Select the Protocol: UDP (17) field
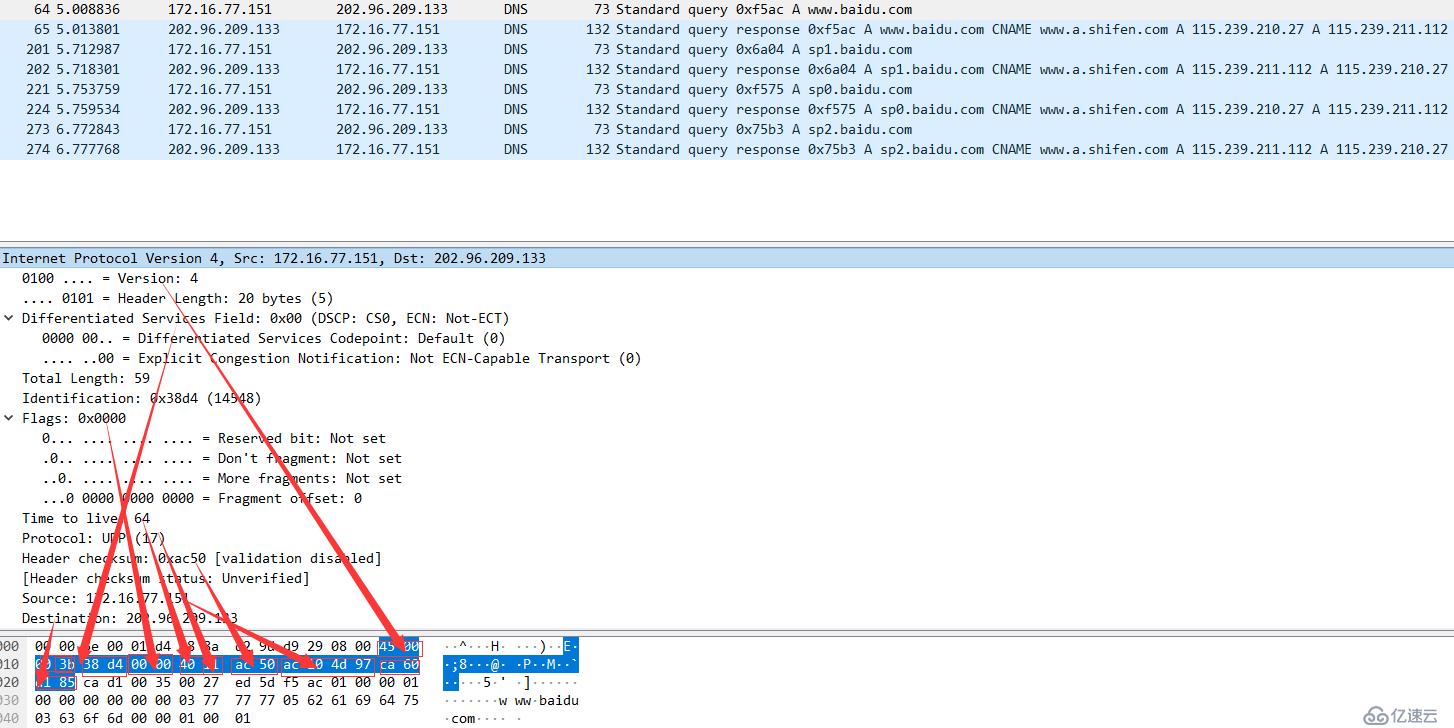The width and height of the screenshot is (1454, 728). tap(94, 538)
